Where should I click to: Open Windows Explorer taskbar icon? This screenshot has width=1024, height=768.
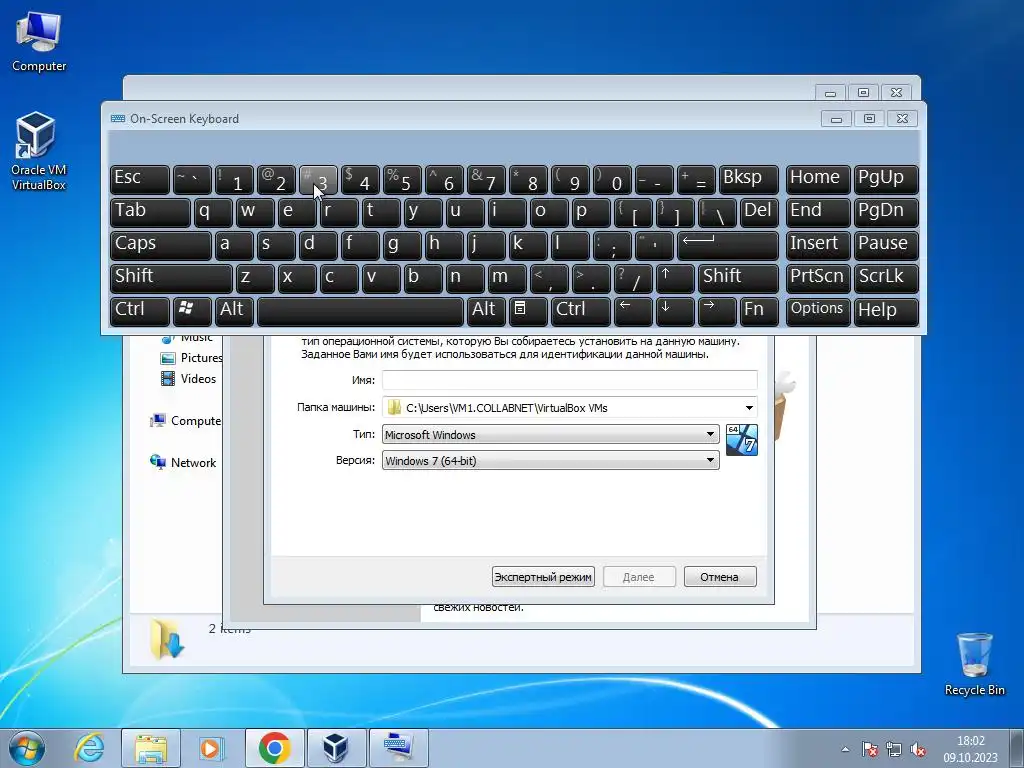click(151, 748)
